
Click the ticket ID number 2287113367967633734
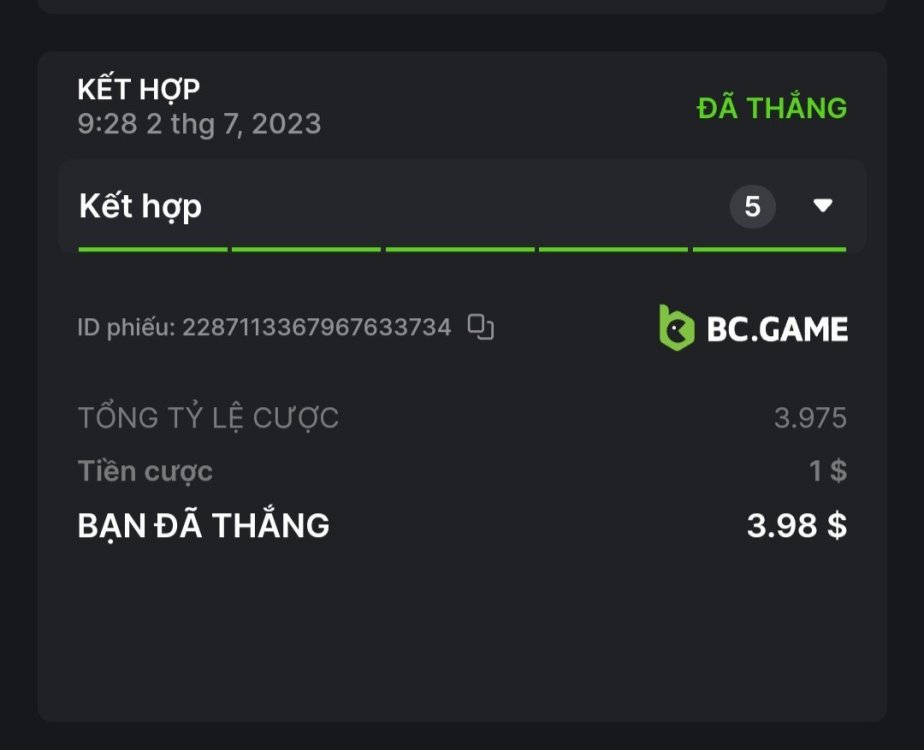[316, 327]
